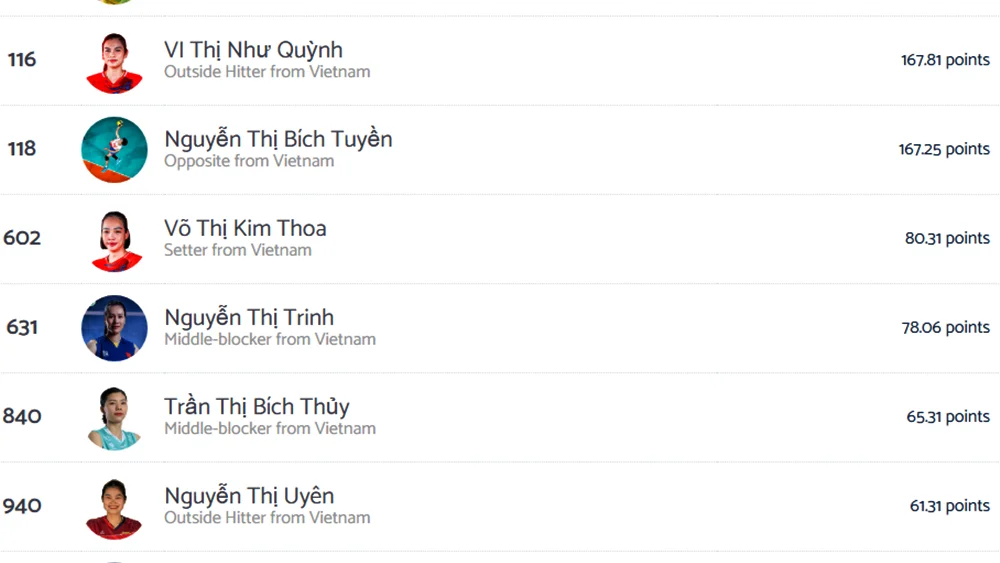
Task: Open Võ Thị Kim Thoa's profile
Action: pos(245,228)
